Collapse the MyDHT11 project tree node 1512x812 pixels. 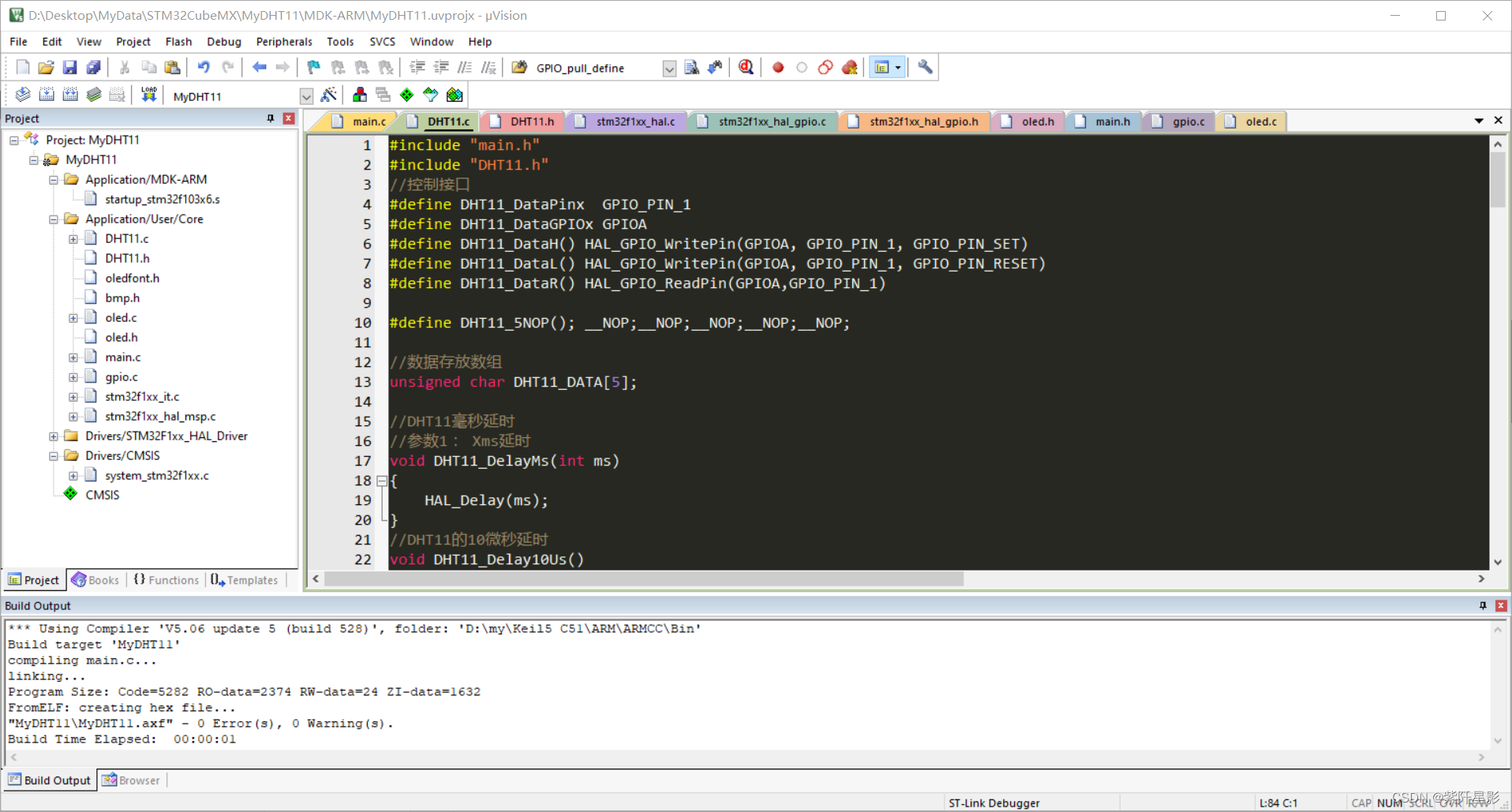pos(34,159)
